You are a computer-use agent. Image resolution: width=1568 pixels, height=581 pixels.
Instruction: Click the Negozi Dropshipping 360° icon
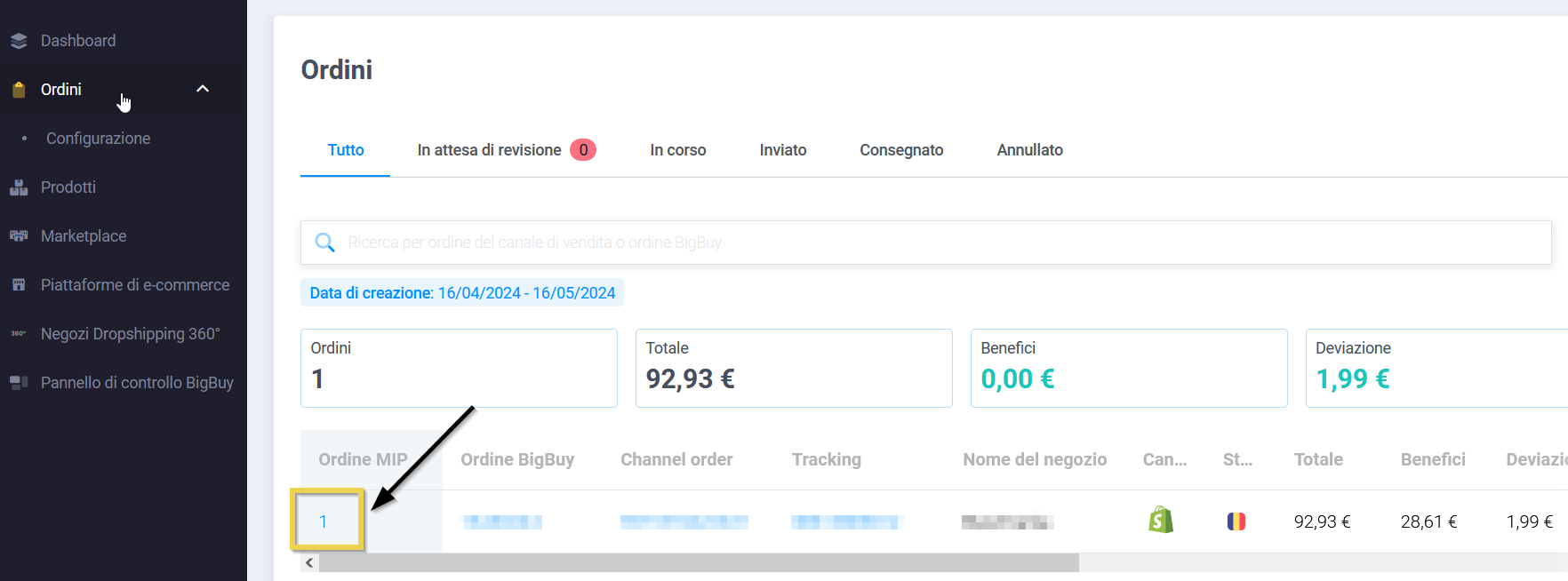click(x=19, y=334)
